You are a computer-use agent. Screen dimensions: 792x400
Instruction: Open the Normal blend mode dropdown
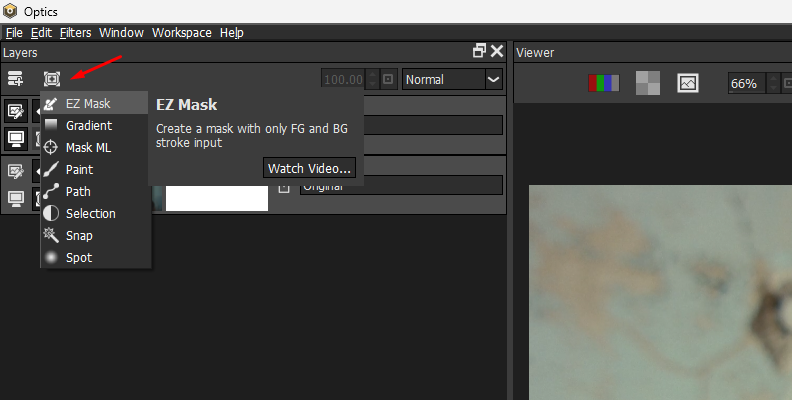click(452, 79)
